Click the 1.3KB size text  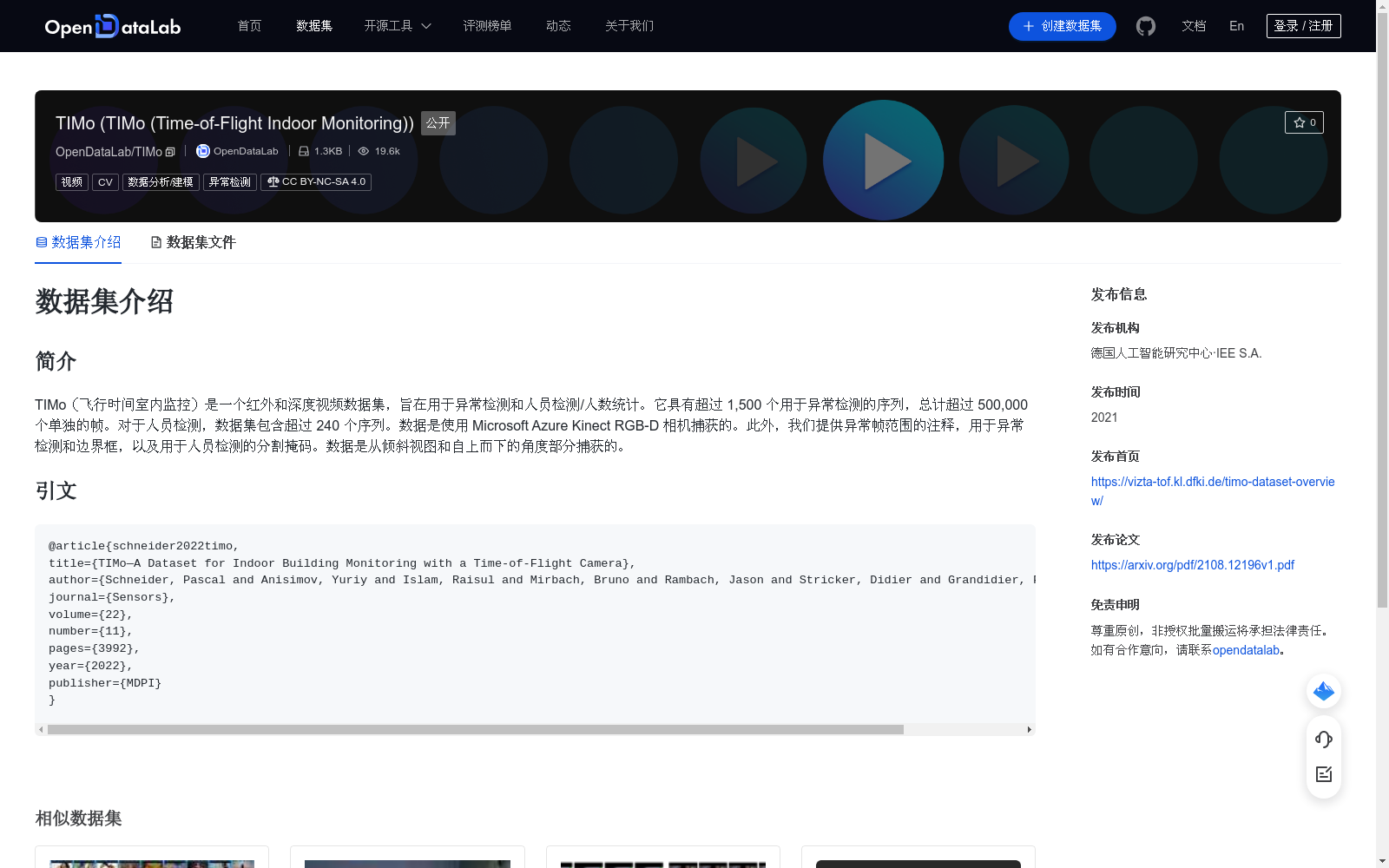click(328, 151)
